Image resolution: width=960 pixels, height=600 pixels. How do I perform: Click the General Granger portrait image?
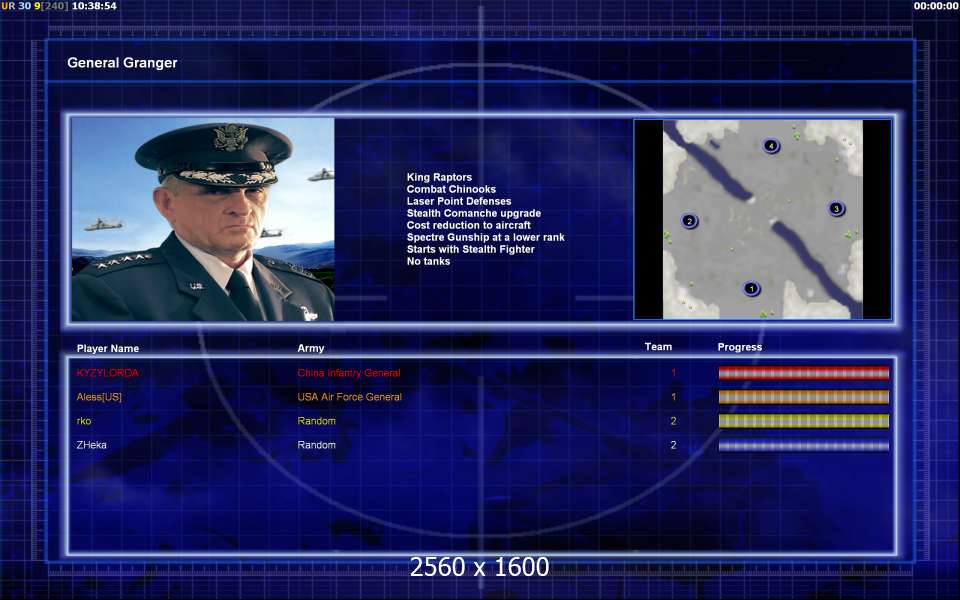pyautogui.click(x=203, y=219)
